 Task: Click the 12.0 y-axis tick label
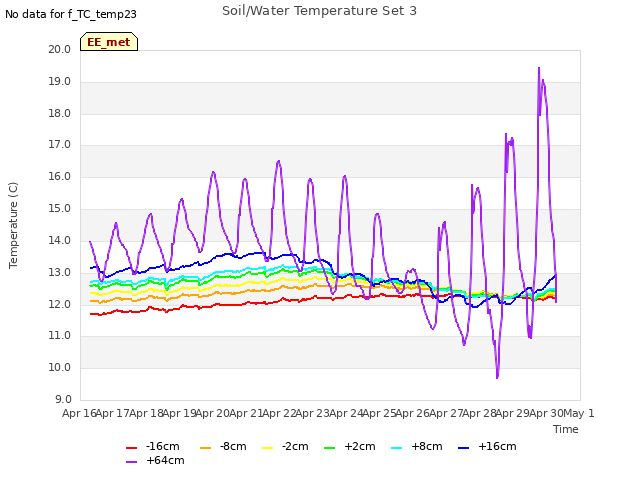(60, 304)
